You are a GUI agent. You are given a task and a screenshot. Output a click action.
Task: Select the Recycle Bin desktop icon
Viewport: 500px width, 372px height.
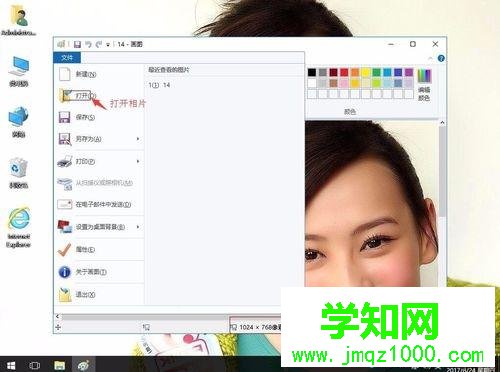pyautogui.click(x=19, y=173)
